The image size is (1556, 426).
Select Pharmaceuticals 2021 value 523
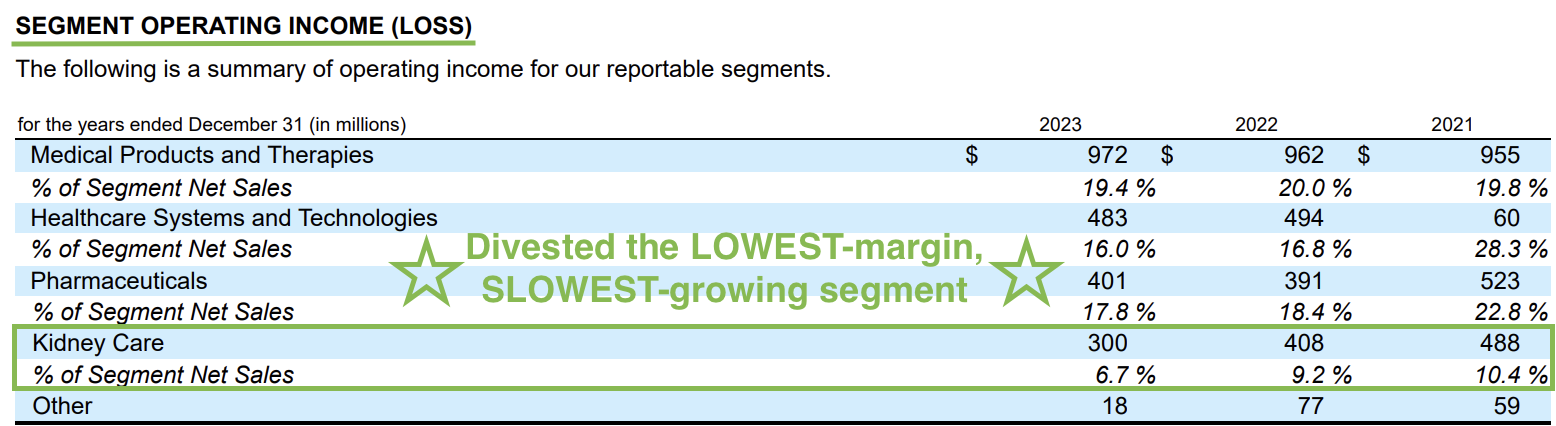point(1499,281)
